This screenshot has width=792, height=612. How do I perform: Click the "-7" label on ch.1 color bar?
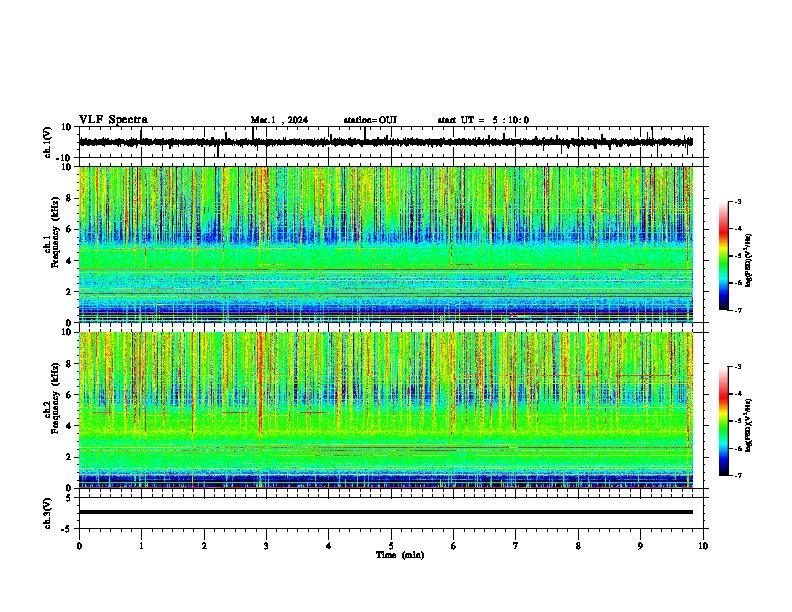(738, 310)
